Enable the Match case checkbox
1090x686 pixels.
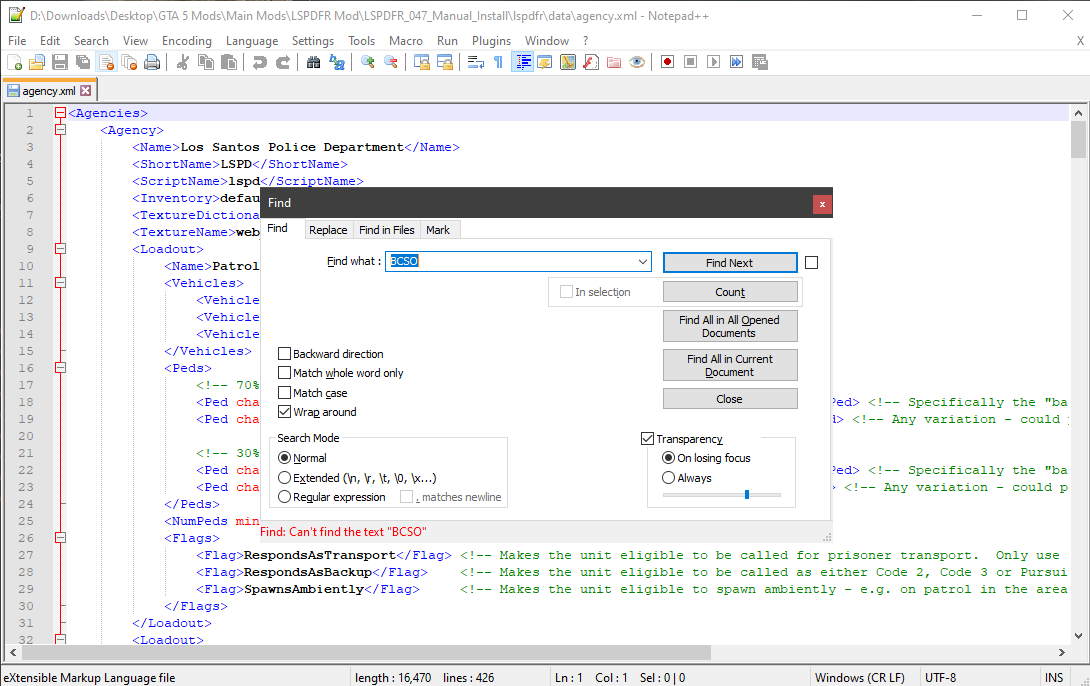click(x=285, y=393)
